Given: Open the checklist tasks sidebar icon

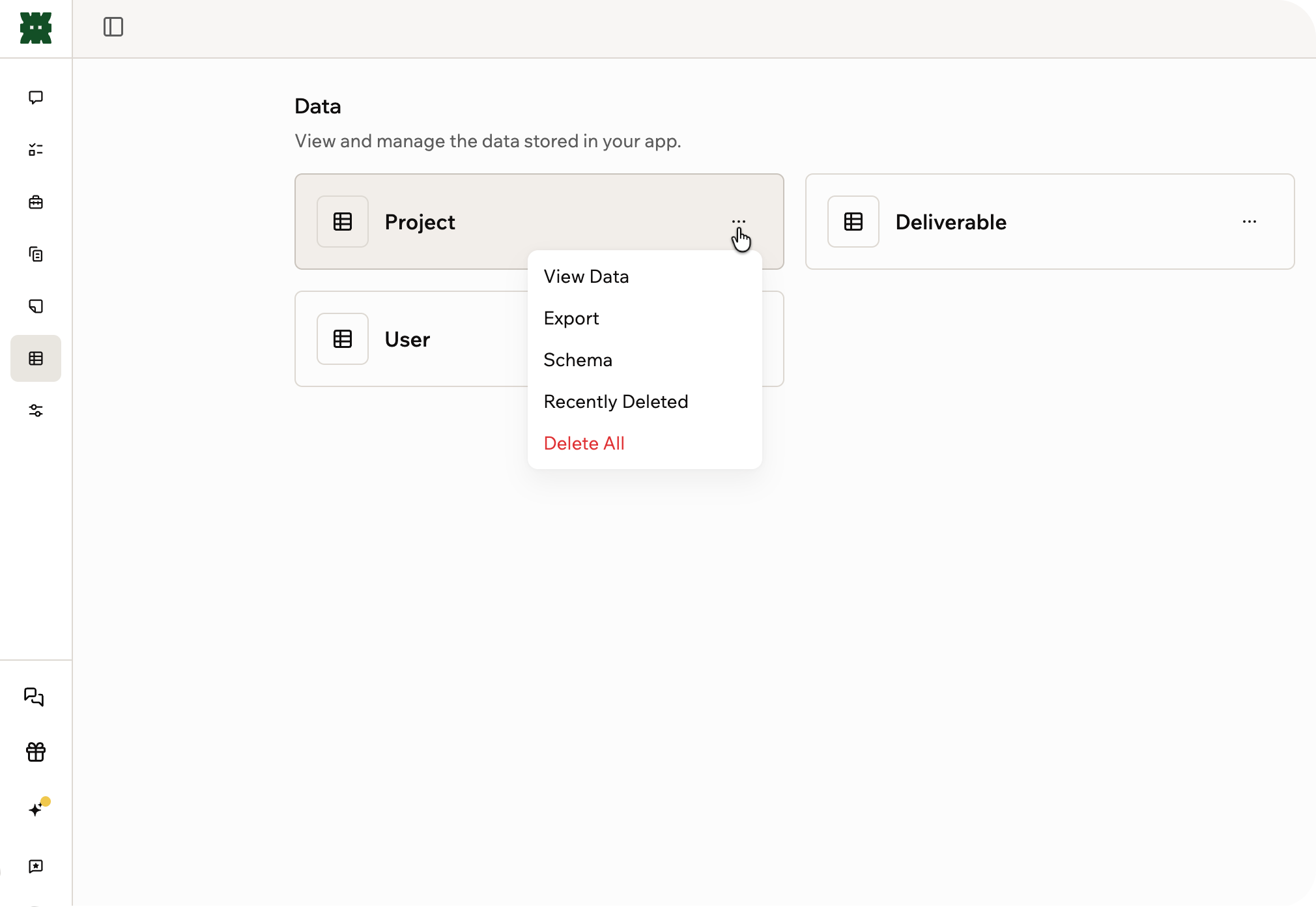Looking at the screenshot, I should point(36,150).
